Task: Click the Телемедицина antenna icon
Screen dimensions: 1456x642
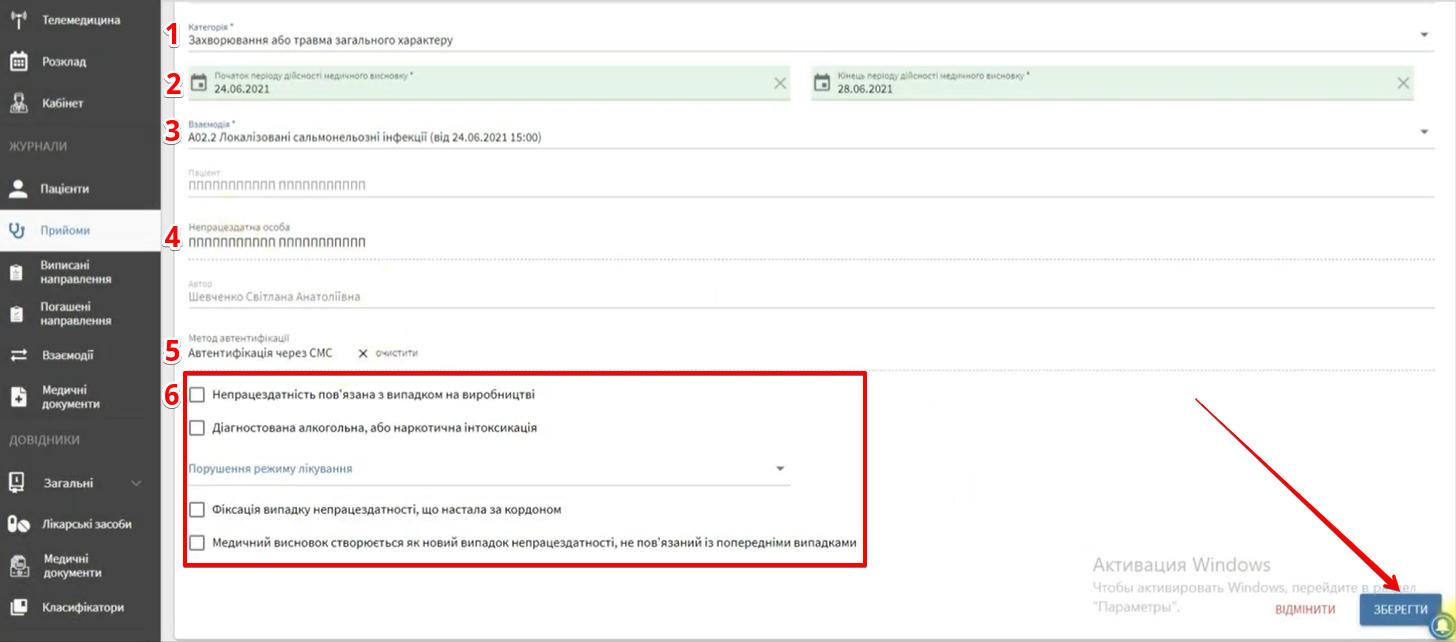Action: coord(18,20)
